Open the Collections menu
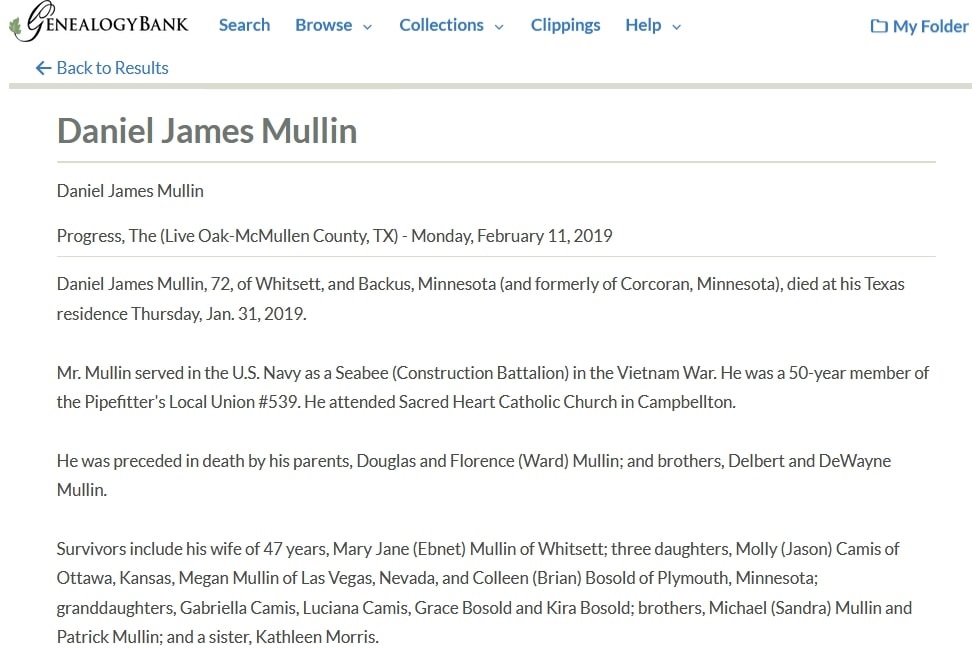 tap(451, 25)
